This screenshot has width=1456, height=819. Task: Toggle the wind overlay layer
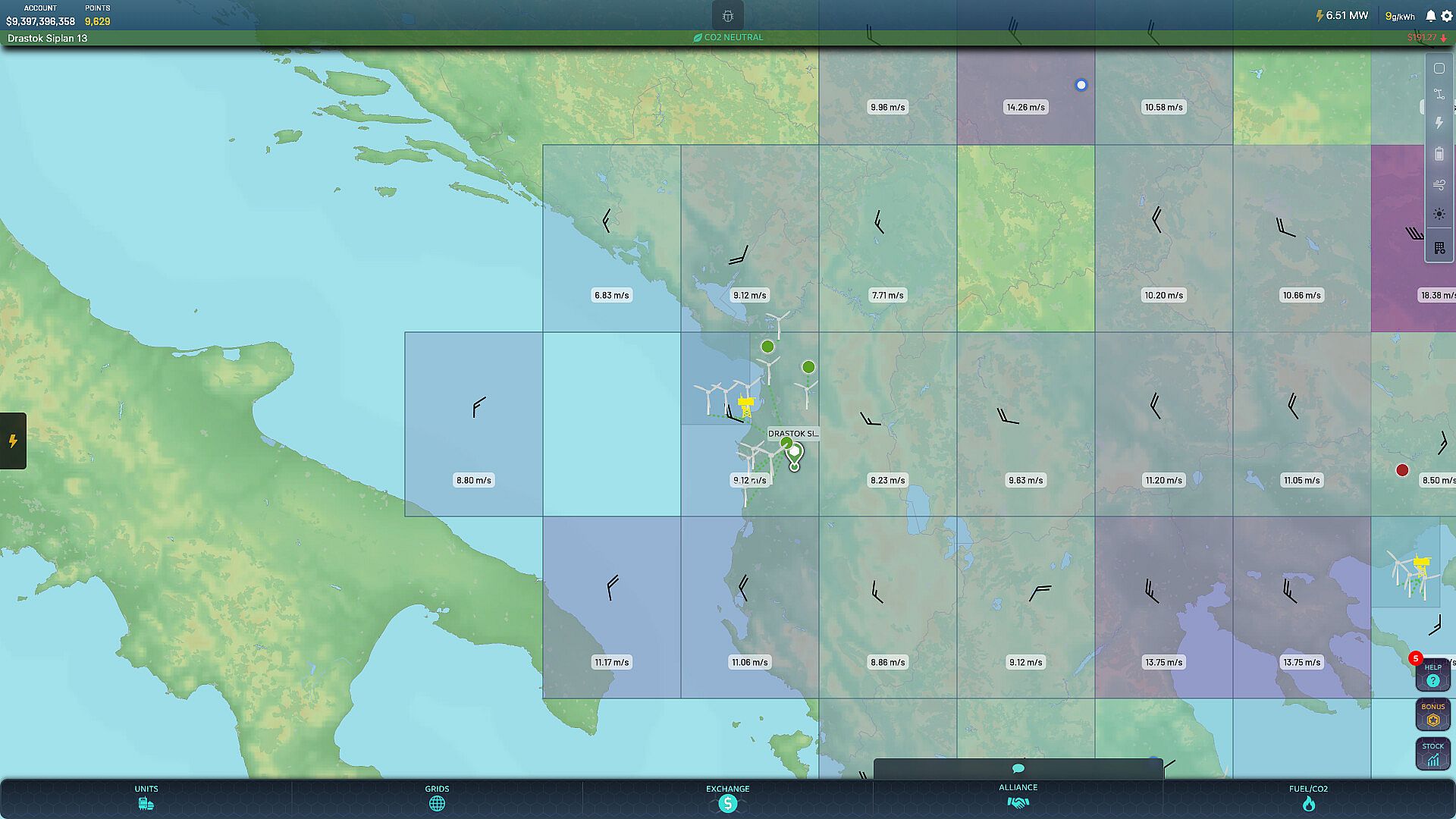[1439, 184]
